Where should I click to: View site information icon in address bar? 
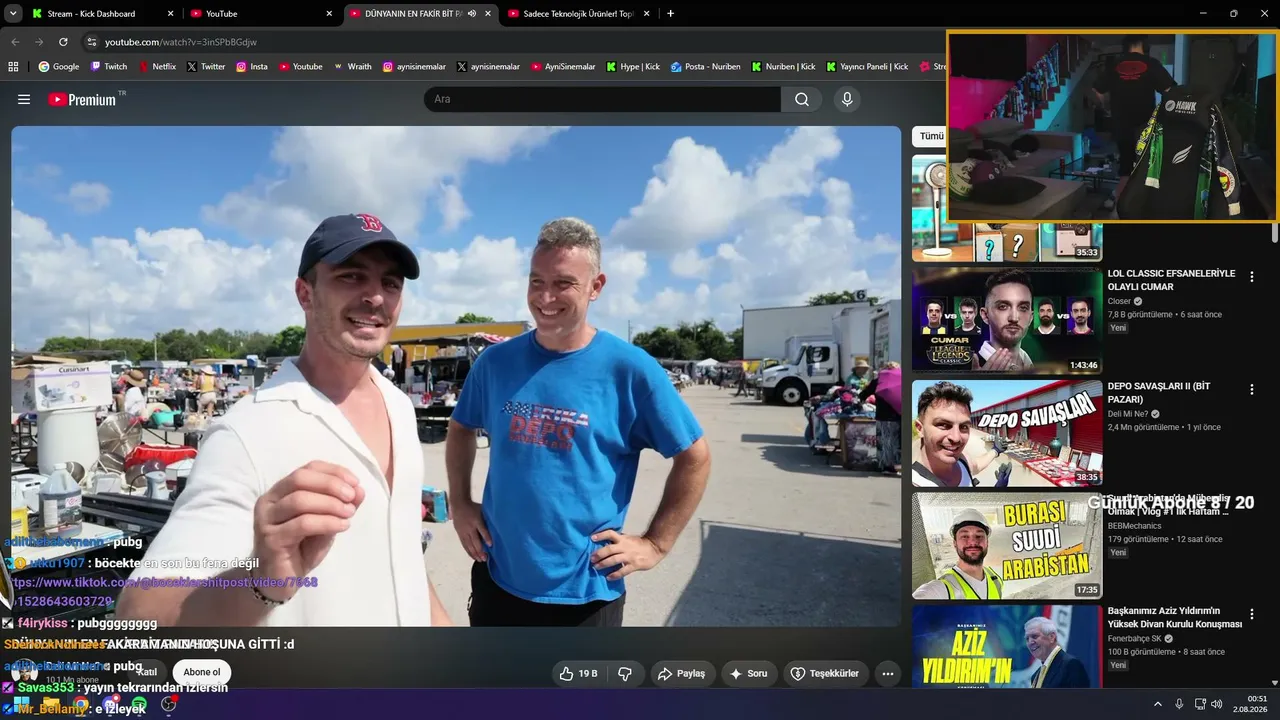tap(92, 42)
